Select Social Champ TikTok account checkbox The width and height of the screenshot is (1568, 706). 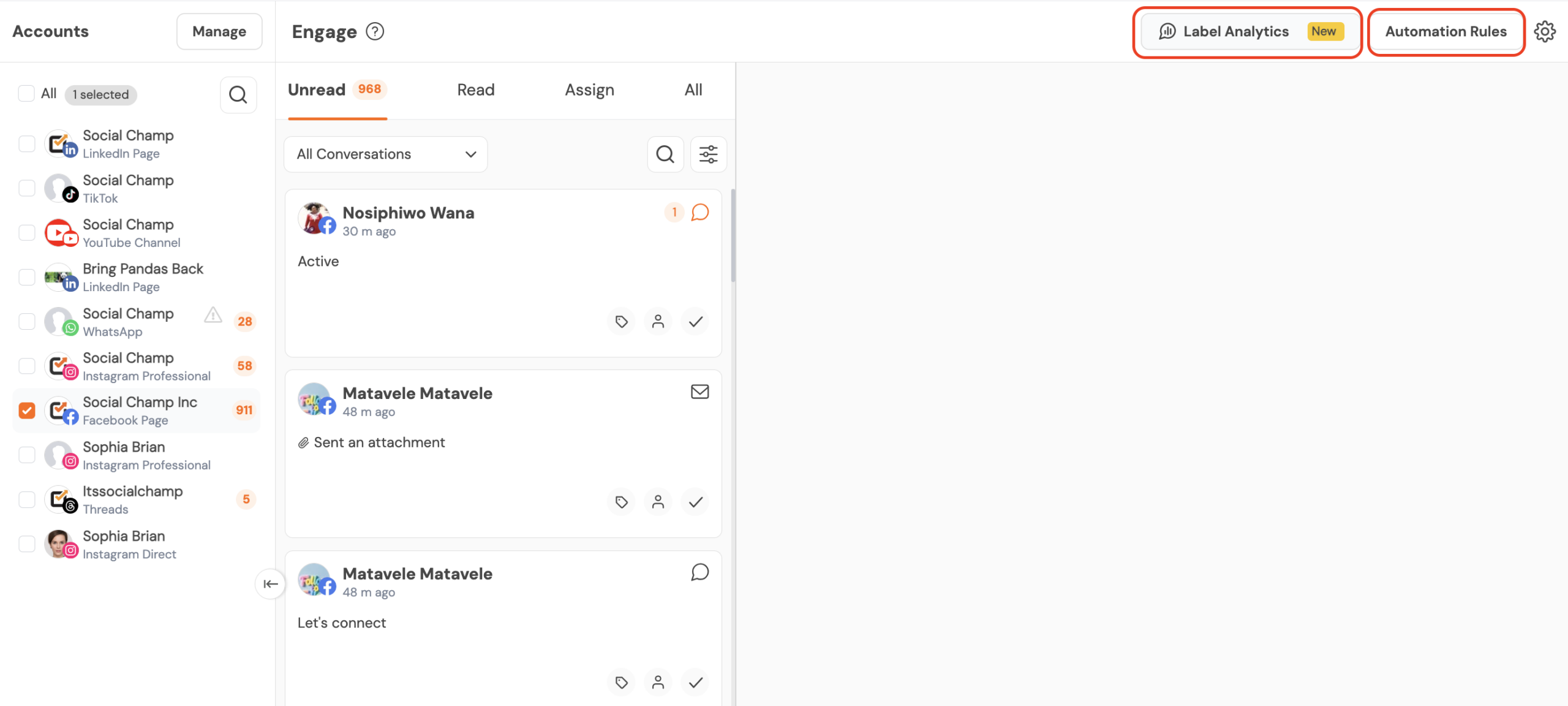tap(27, 188)
